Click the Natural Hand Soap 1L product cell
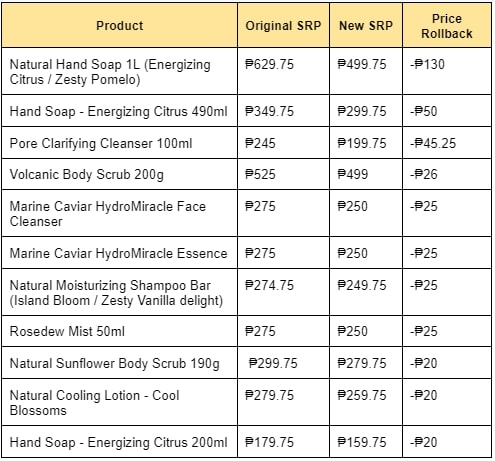495x461 pixels. pos(119,71)
